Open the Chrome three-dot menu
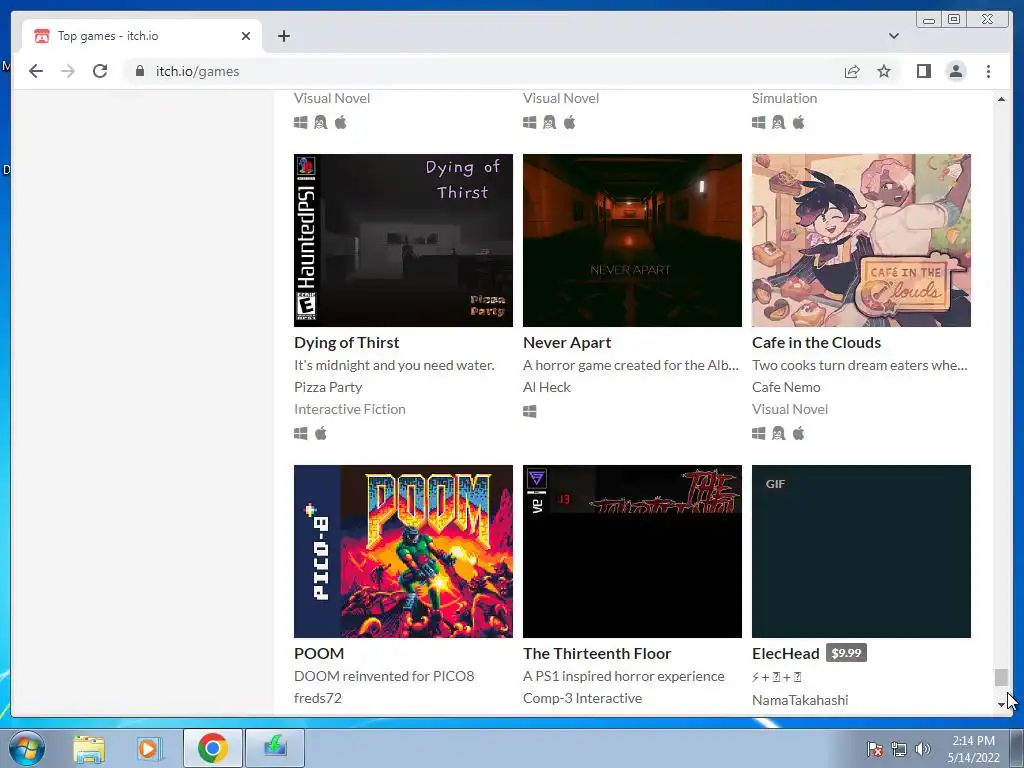1024x768 pixels. pos(988,71)
